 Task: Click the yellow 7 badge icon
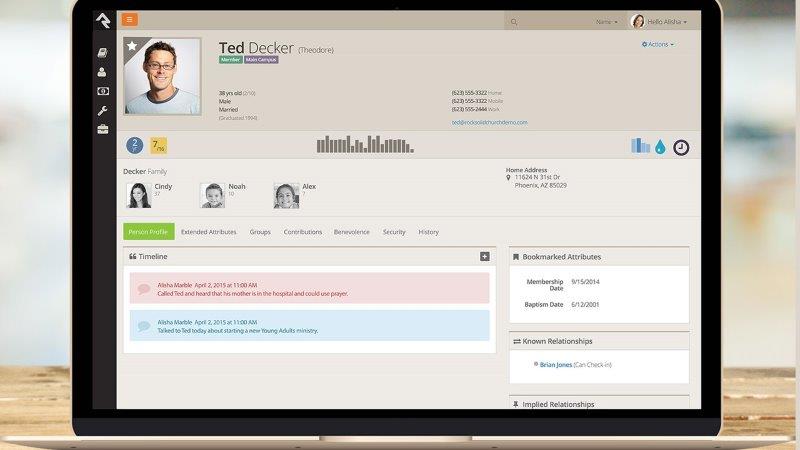(x=158, y=146)
